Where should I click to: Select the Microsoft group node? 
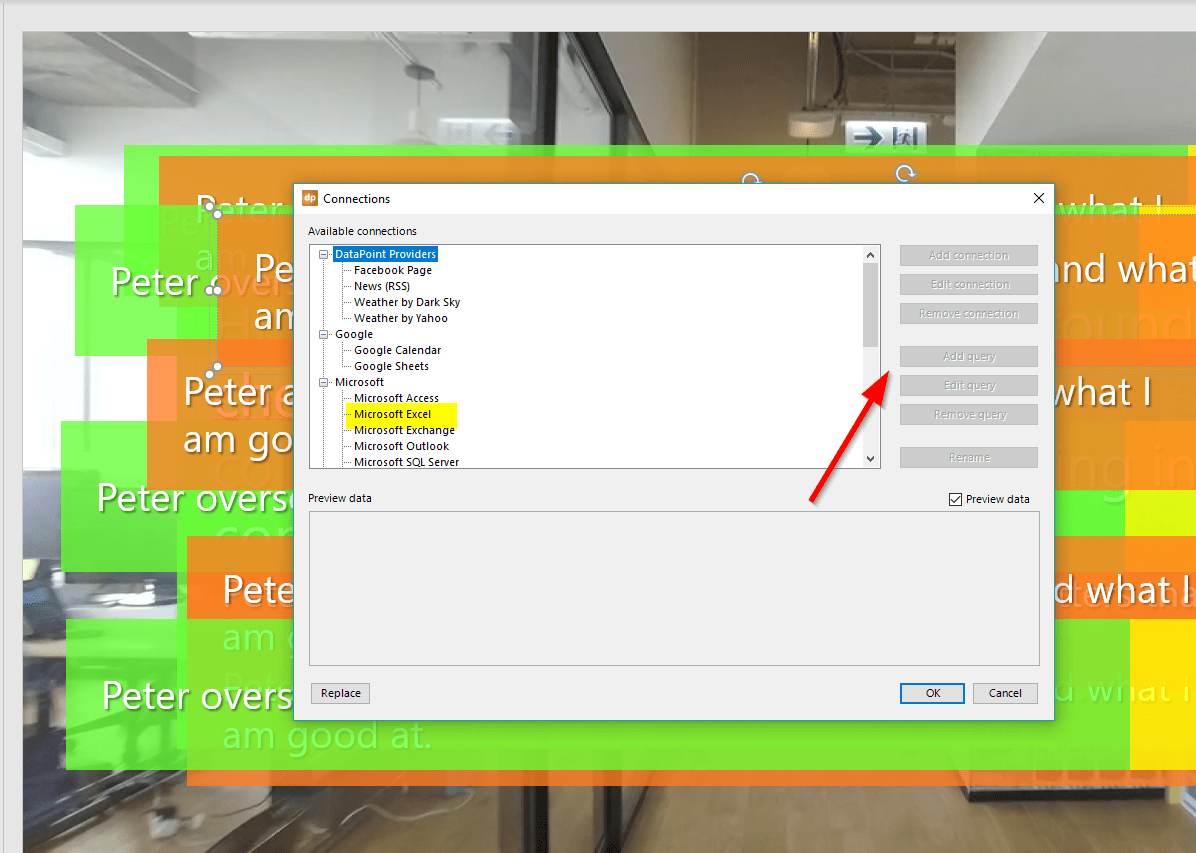(359, 382)
